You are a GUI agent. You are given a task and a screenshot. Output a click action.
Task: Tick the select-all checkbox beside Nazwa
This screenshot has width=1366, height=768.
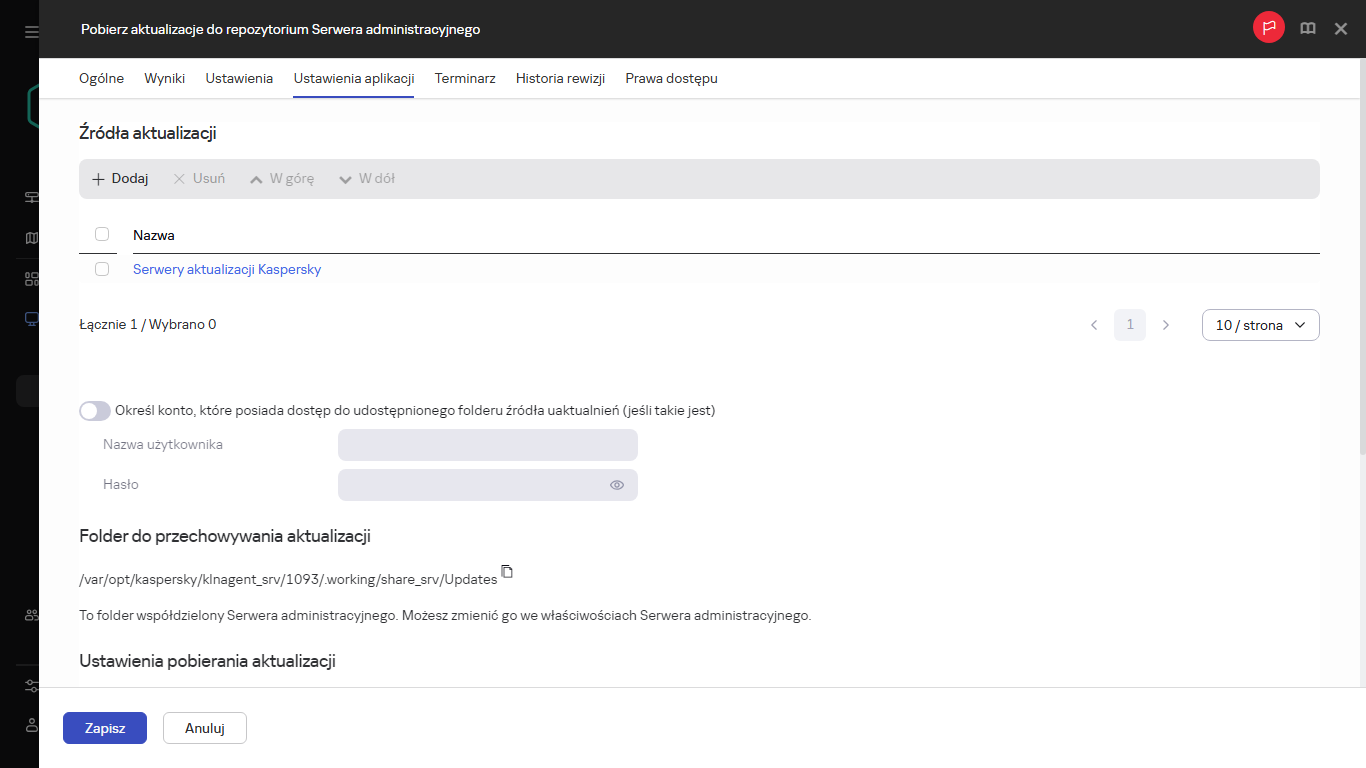click(102, 234)
